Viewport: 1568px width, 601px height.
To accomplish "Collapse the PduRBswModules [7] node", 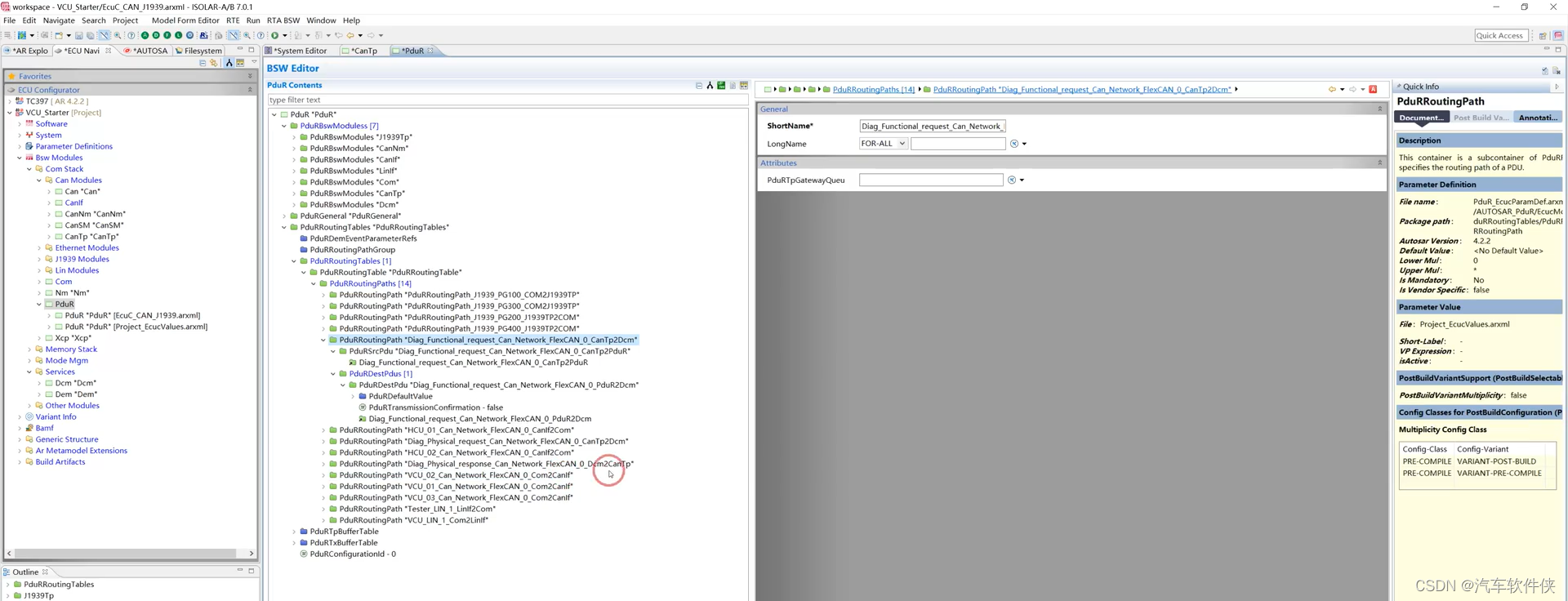I will pos(284,126).
